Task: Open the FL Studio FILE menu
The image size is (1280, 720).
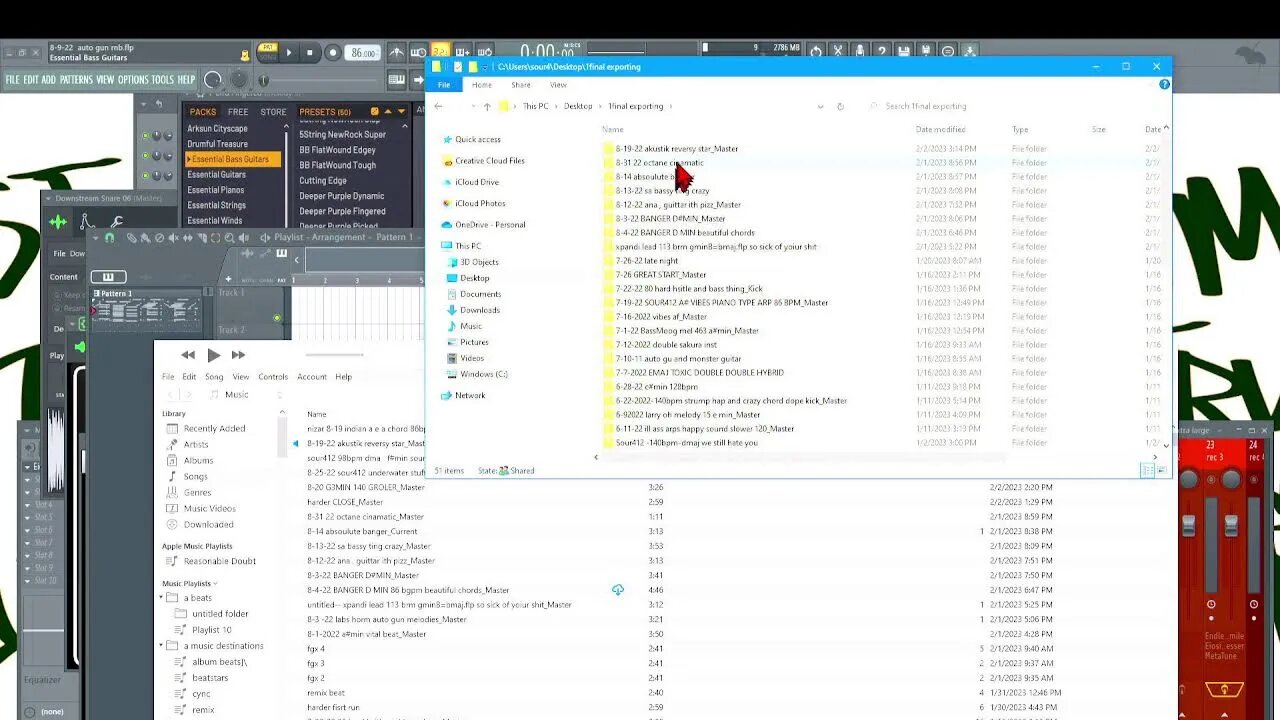Action: click(12, 80)
